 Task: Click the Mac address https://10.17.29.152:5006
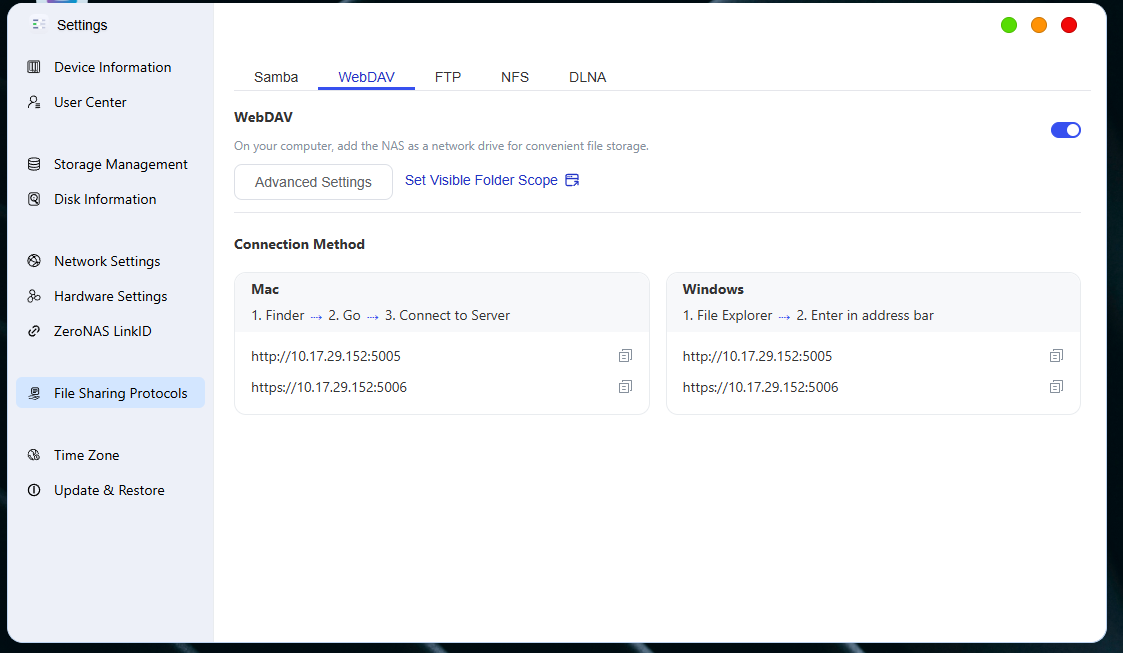click(329, 387)
